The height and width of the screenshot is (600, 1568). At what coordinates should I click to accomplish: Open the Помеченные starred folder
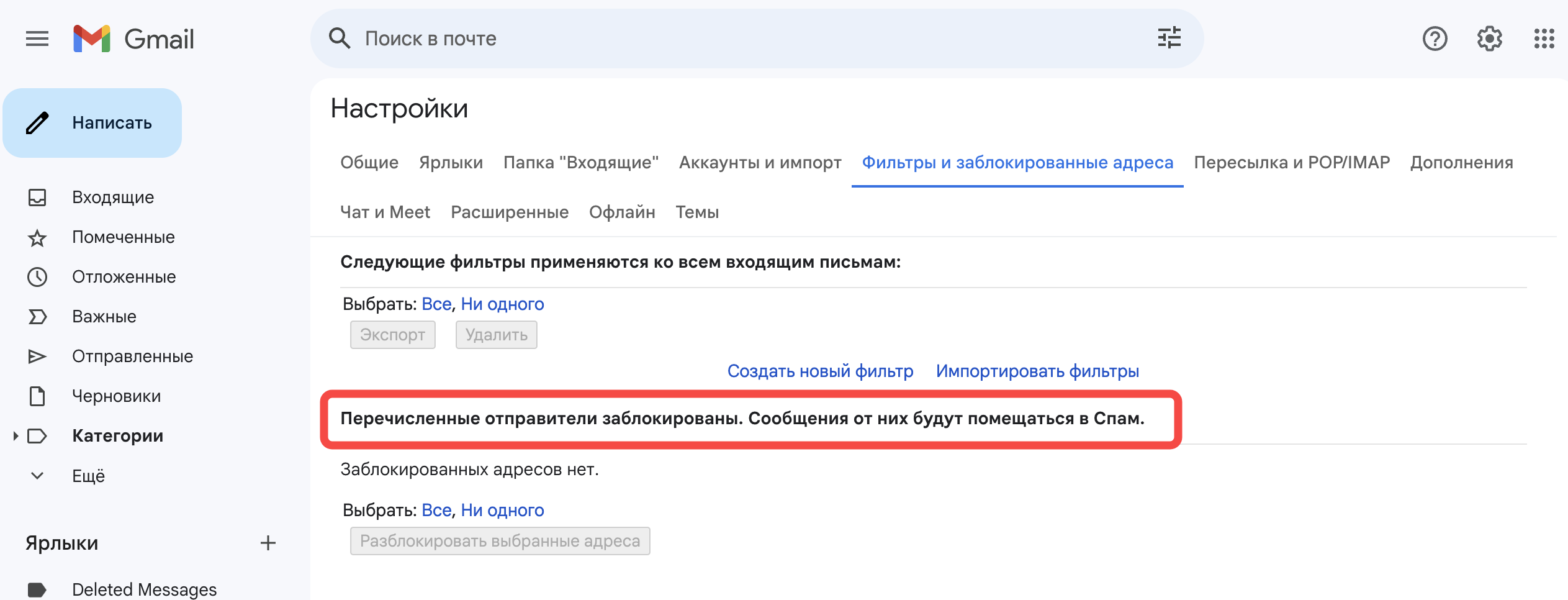click(x=123, y=237)
